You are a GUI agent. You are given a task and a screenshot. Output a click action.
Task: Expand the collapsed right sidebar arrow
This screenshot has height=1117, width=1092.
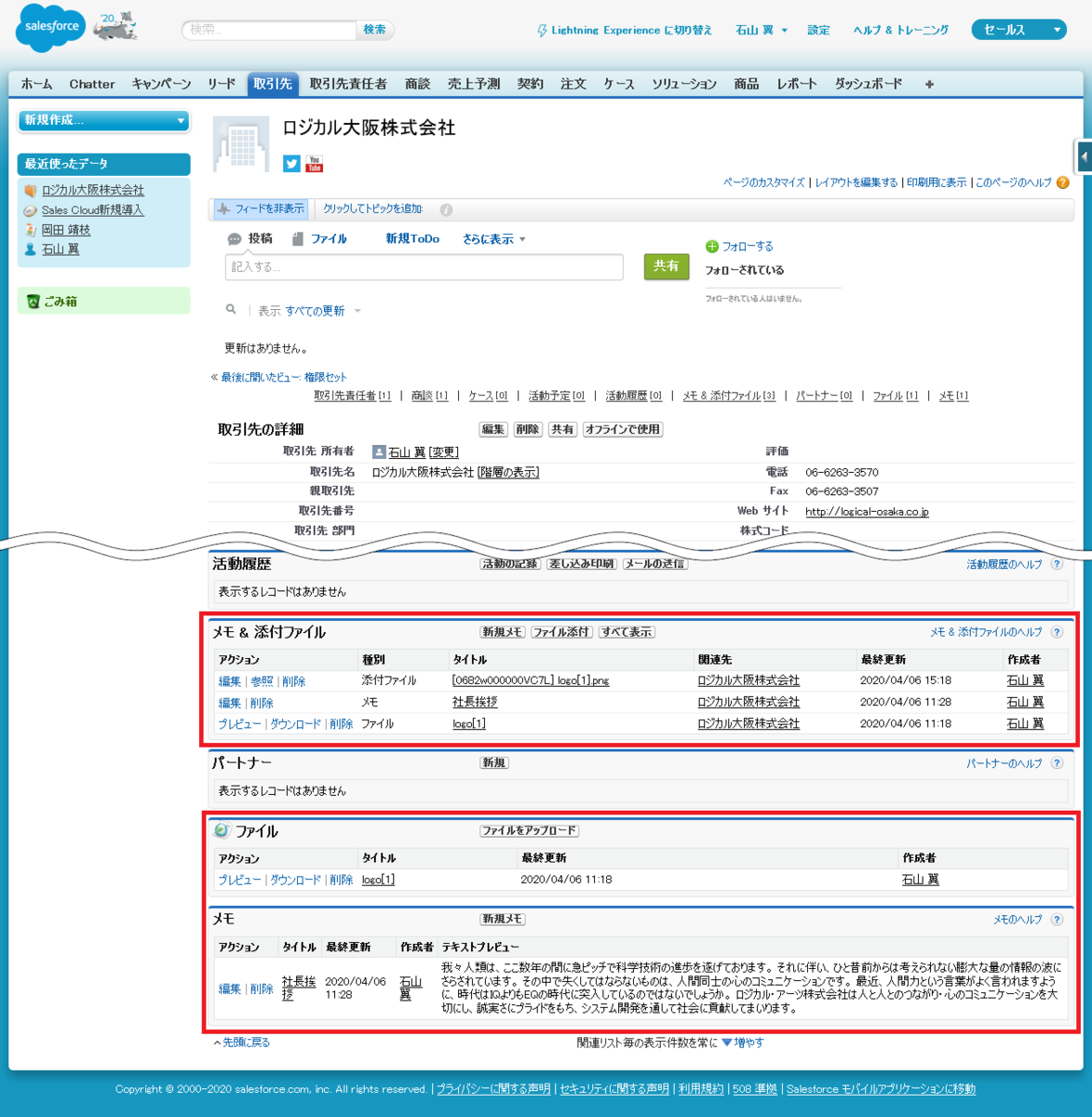point(1085,156)
